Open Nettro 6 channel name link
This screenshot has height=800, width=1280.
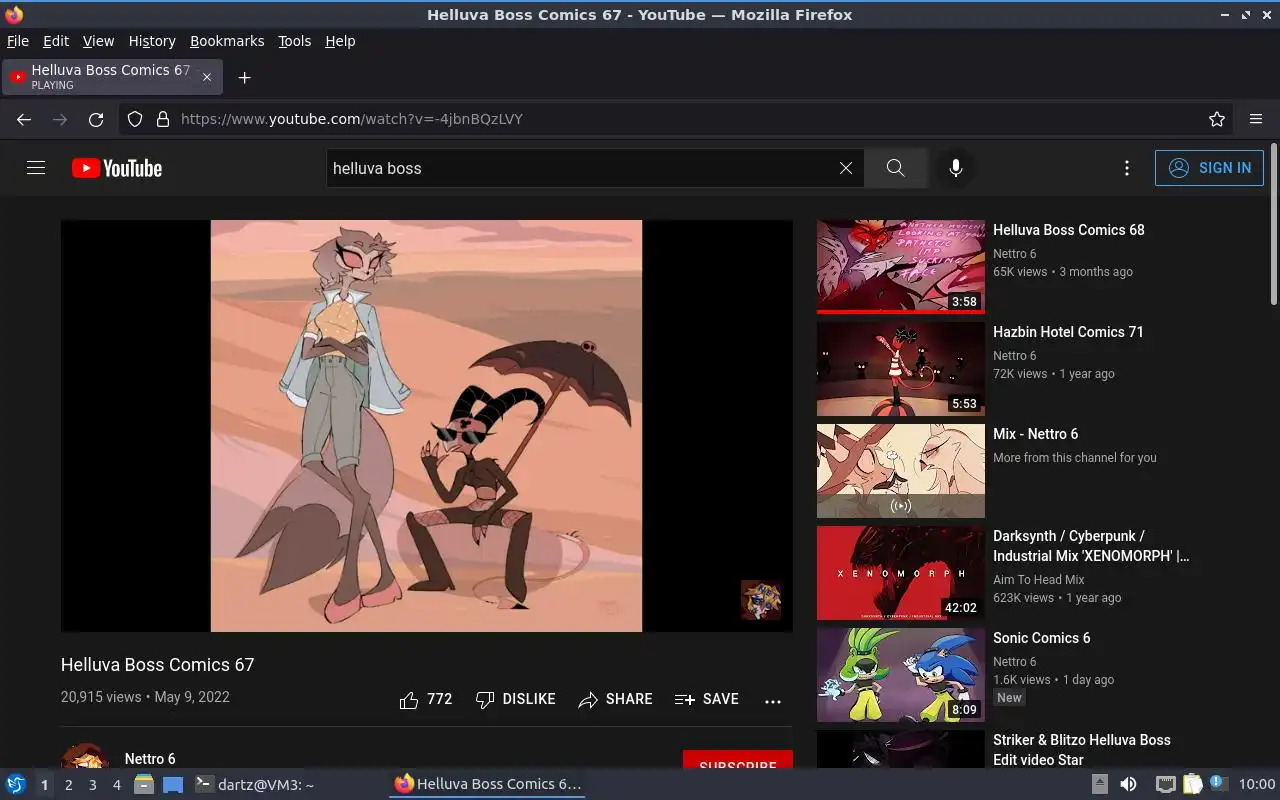[x=150, y=759]
